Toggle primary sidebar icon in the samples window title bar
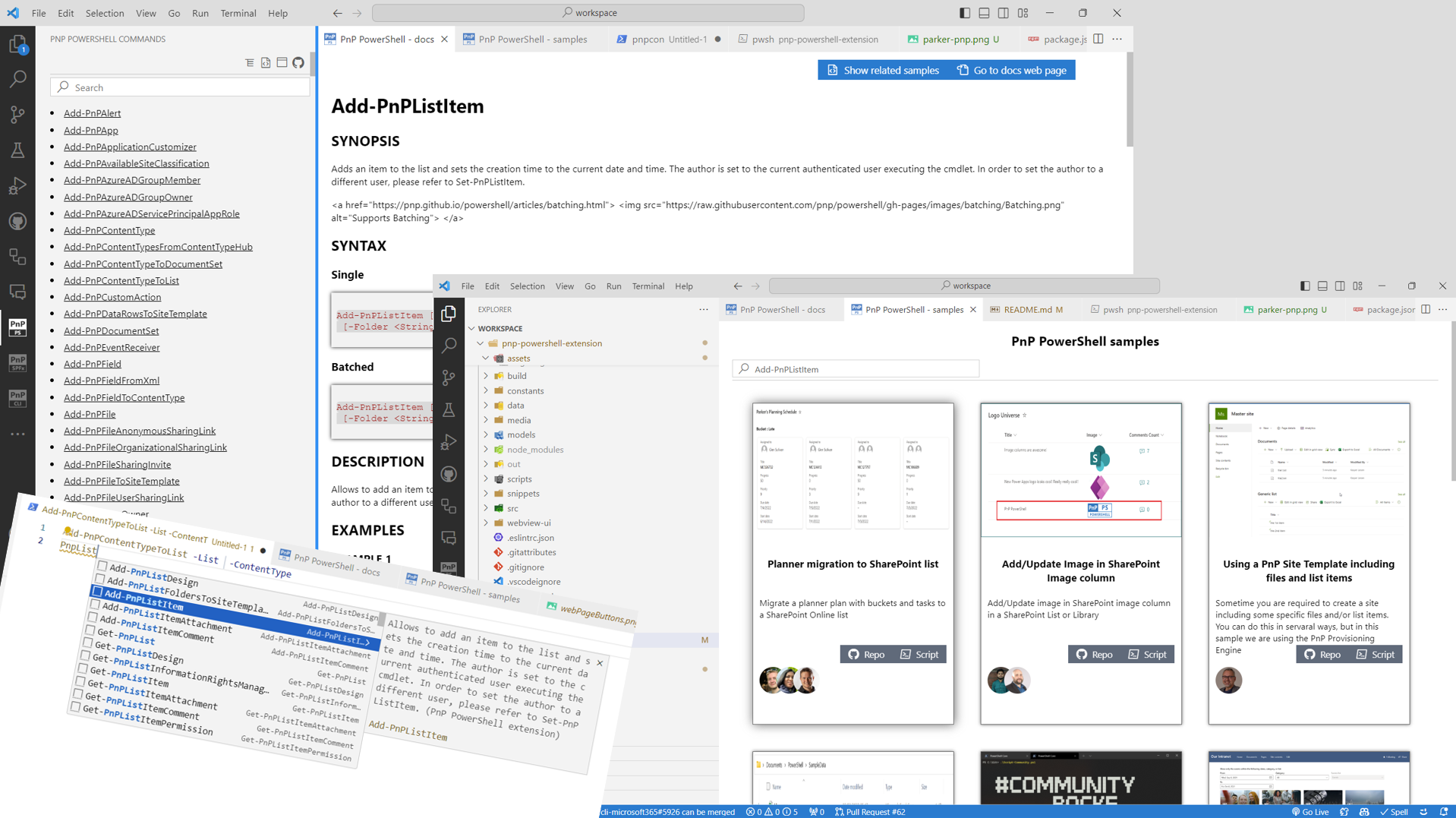 tap(1304, 286)
